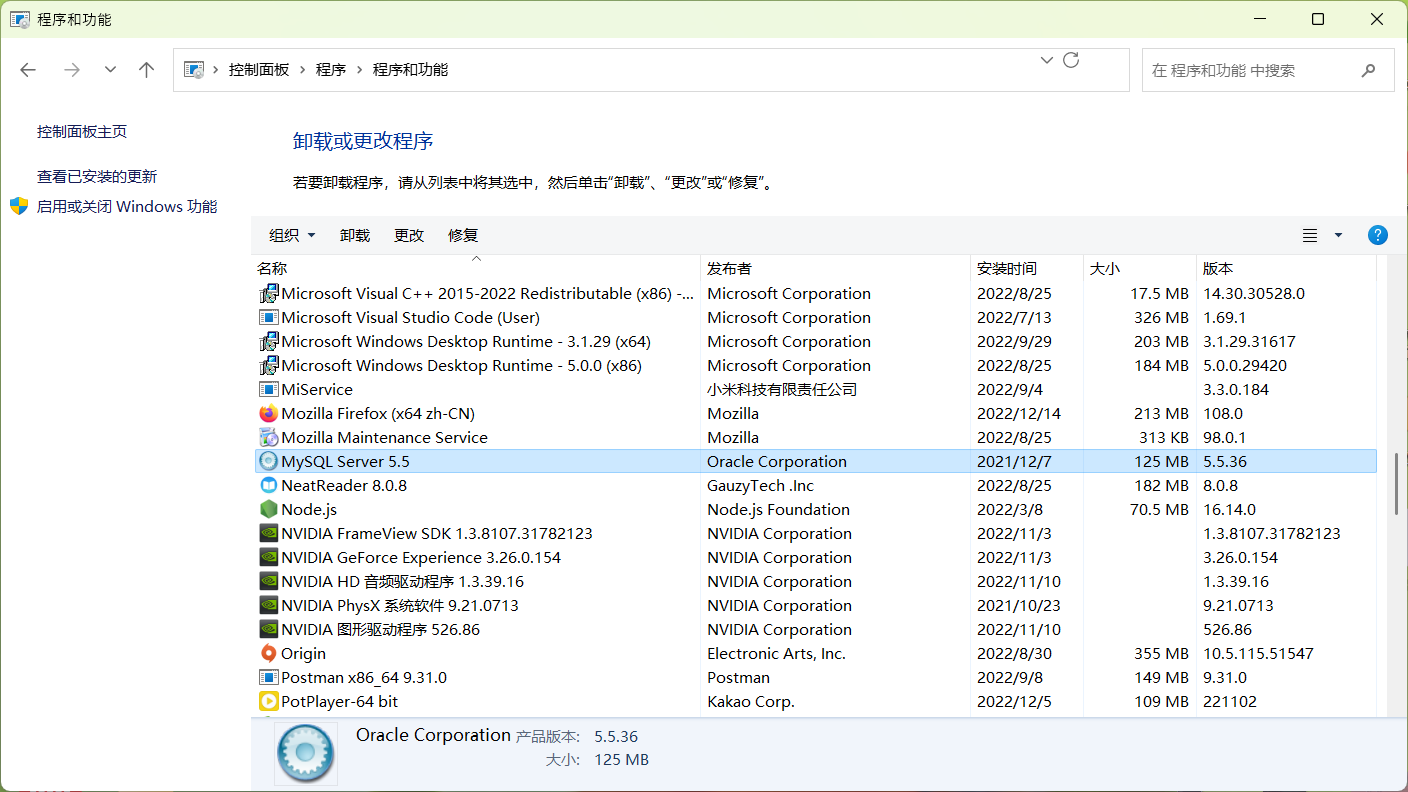Select the Node.js program name
Image resolution: width=1408 pixels, height=792 pixels.
pyautogui.click(x=309, y=509)
